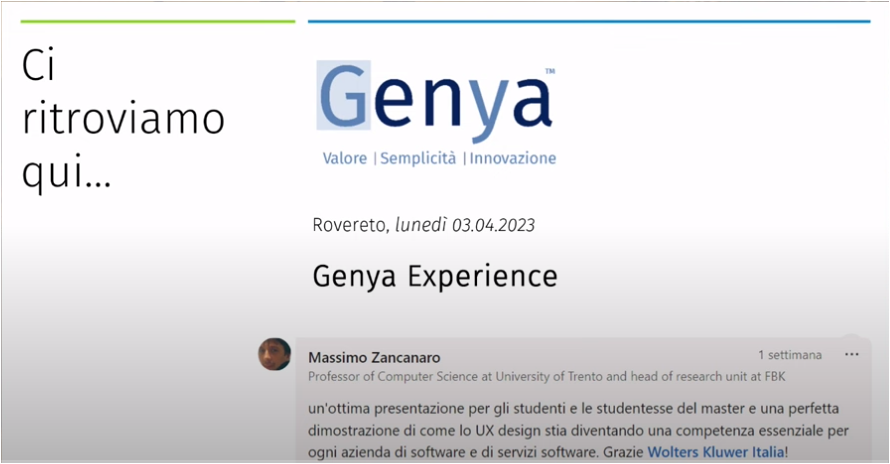
Task: Click Massimo Zancanaro's profile picture
Action: pos(275,354)
